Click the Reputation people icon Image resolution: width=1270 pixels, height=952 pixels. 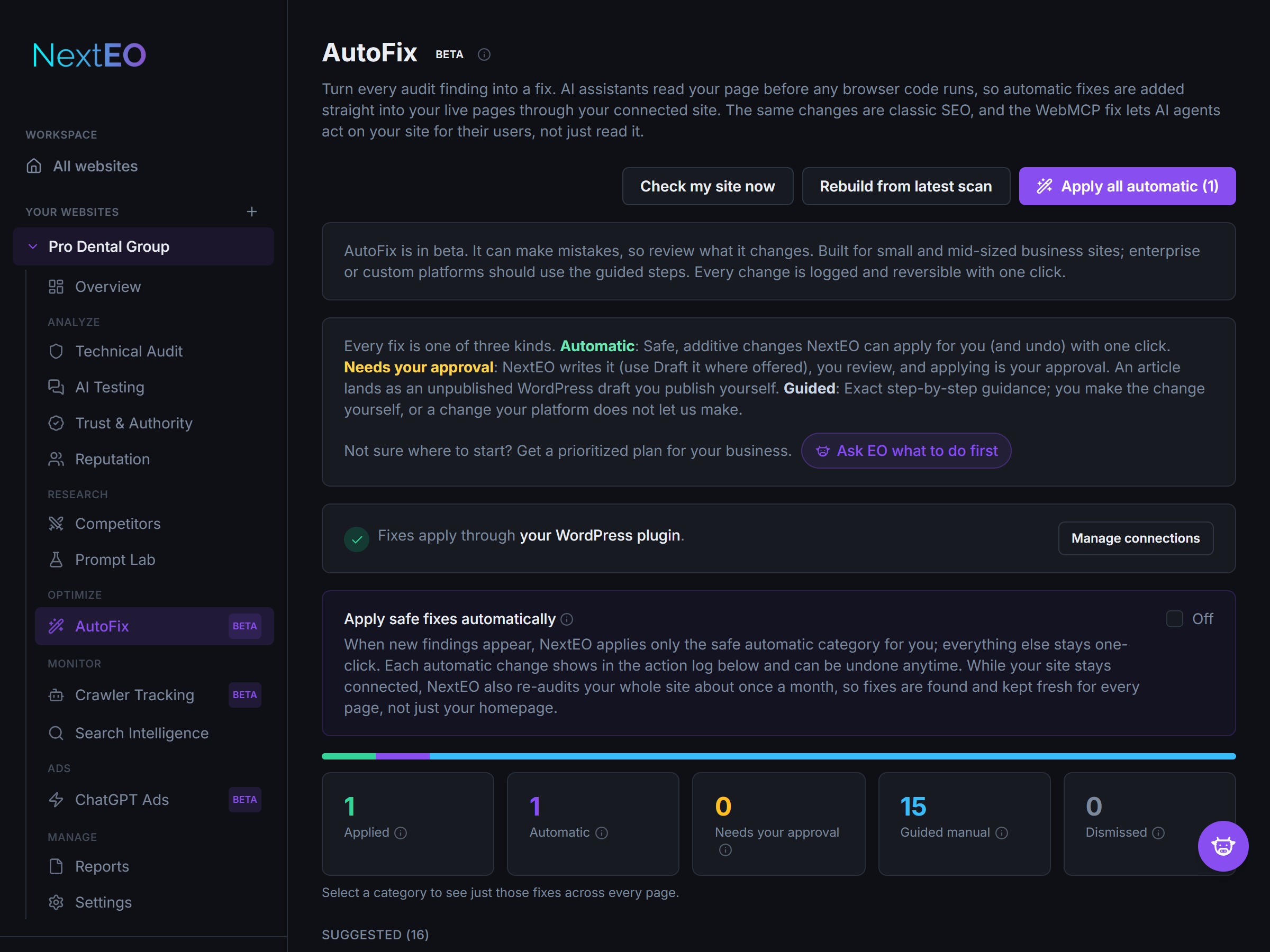(x=56, y=459)
